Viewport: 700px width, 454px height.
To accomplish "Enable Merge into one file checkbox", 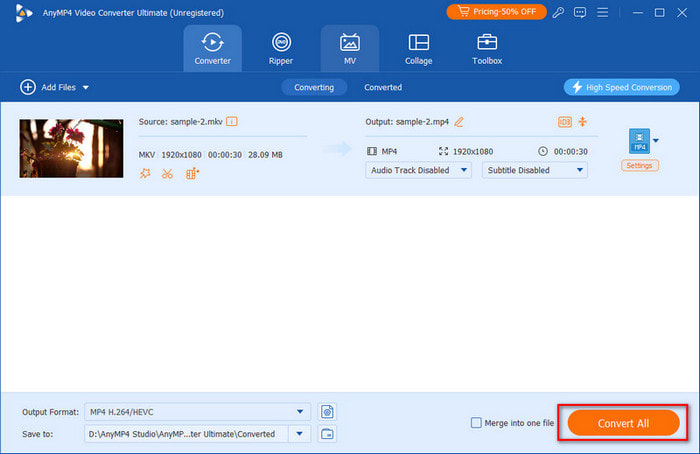I will point(476,423).
